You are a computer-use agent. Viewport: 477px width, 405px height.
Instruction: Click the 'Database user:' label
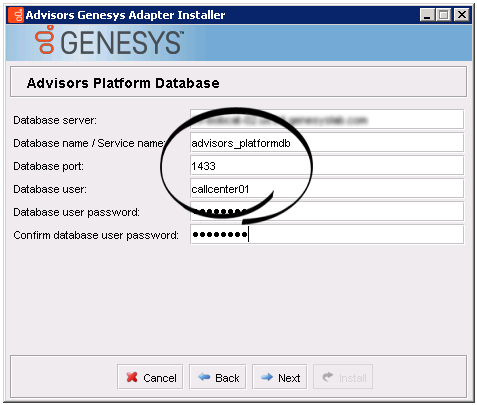[50, 189]
